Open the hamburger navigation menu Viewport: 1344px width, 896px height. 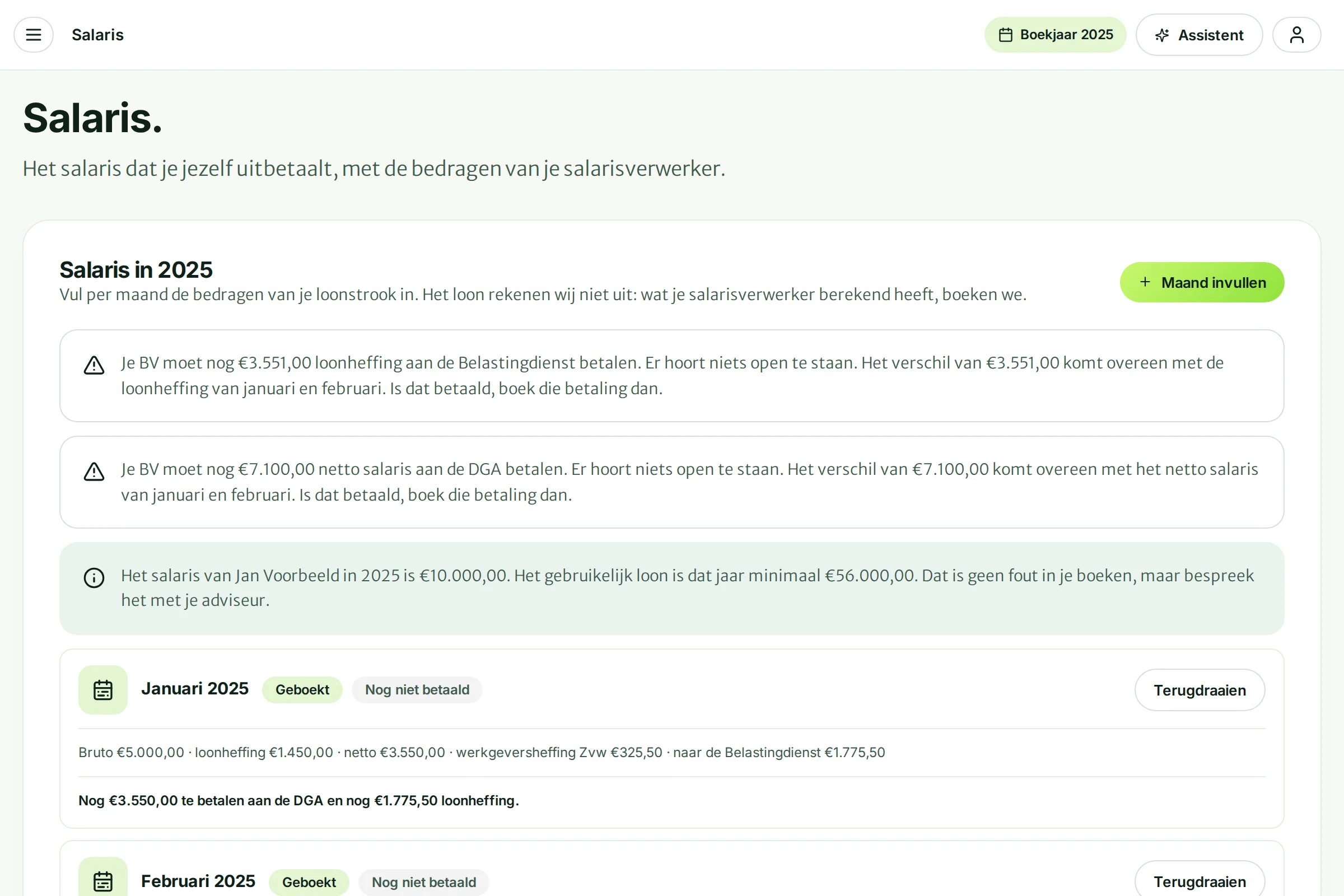(34, 35)
